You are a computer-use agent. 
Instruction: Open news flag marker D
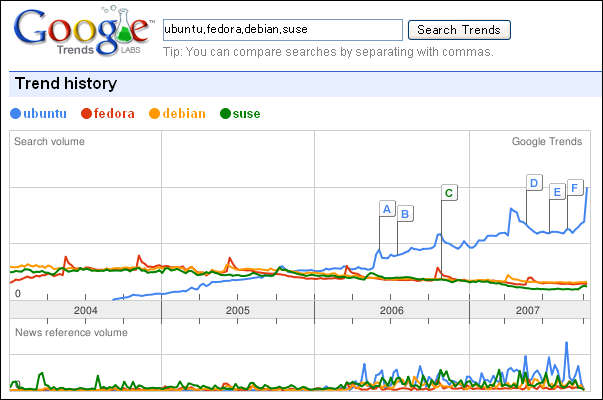[534, 183]
